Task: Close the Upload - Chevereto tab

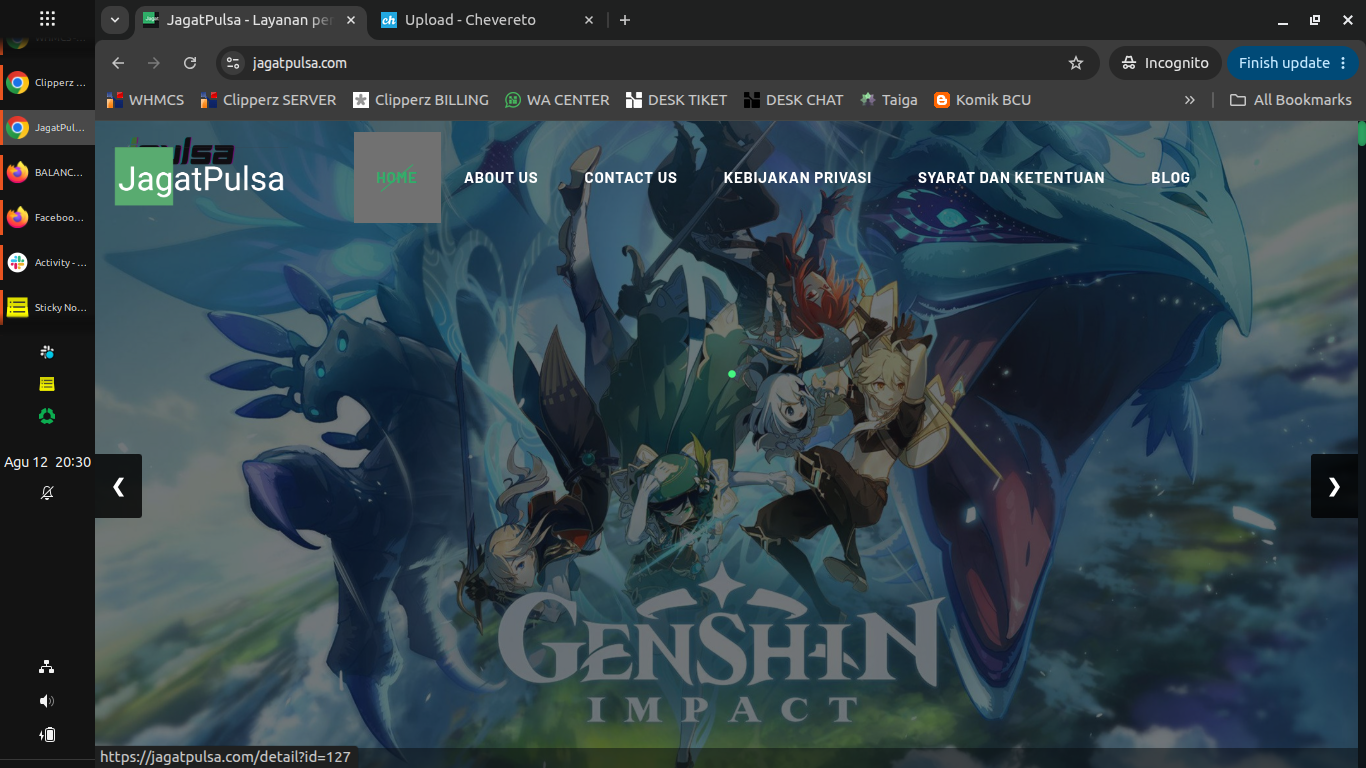Action: tap(589, 20)
